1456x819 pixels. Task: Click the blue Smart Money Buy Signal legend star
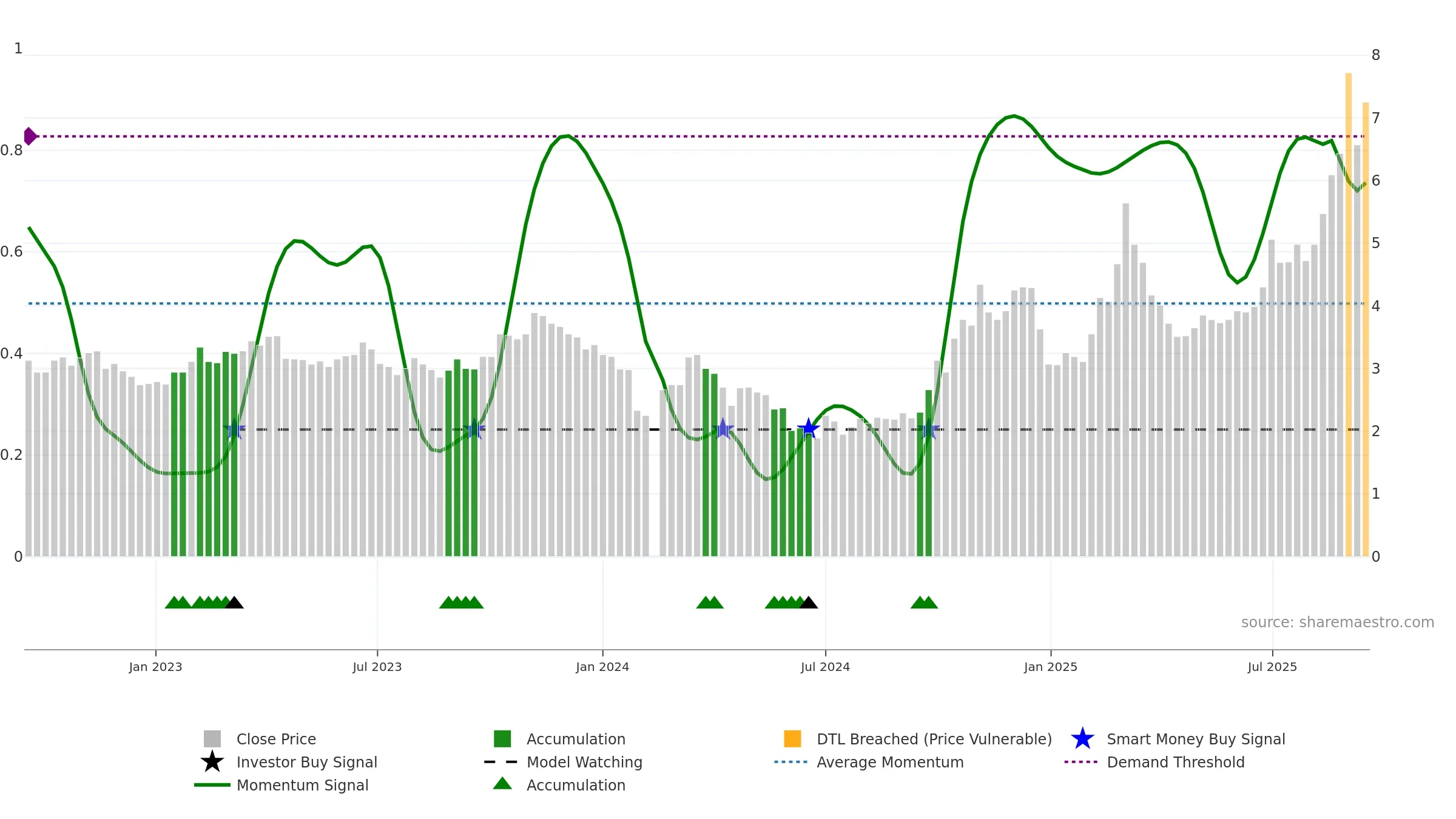coord(1082,738)
